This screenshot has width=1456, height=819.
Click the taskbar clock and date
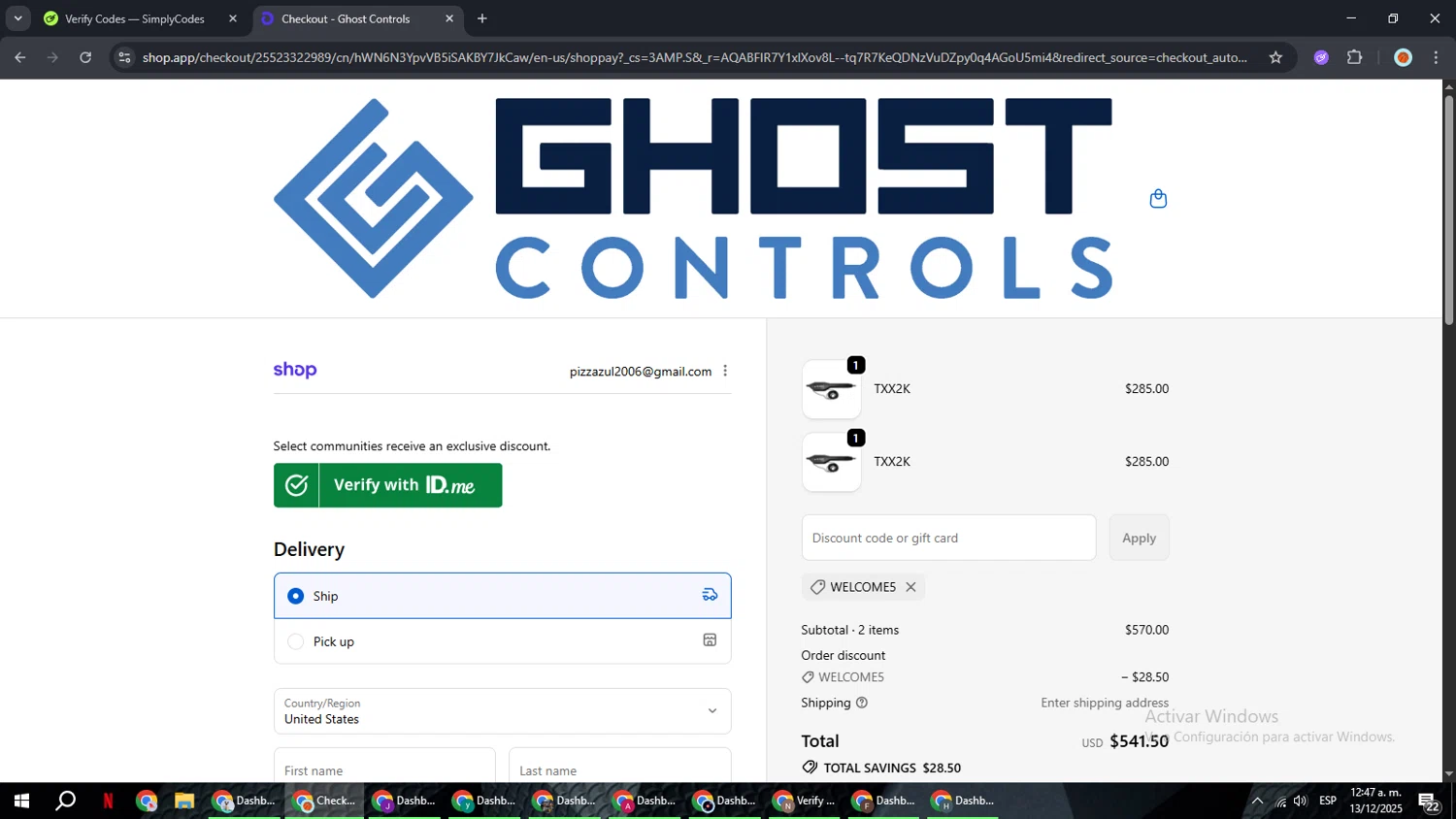pos(1375,801)
